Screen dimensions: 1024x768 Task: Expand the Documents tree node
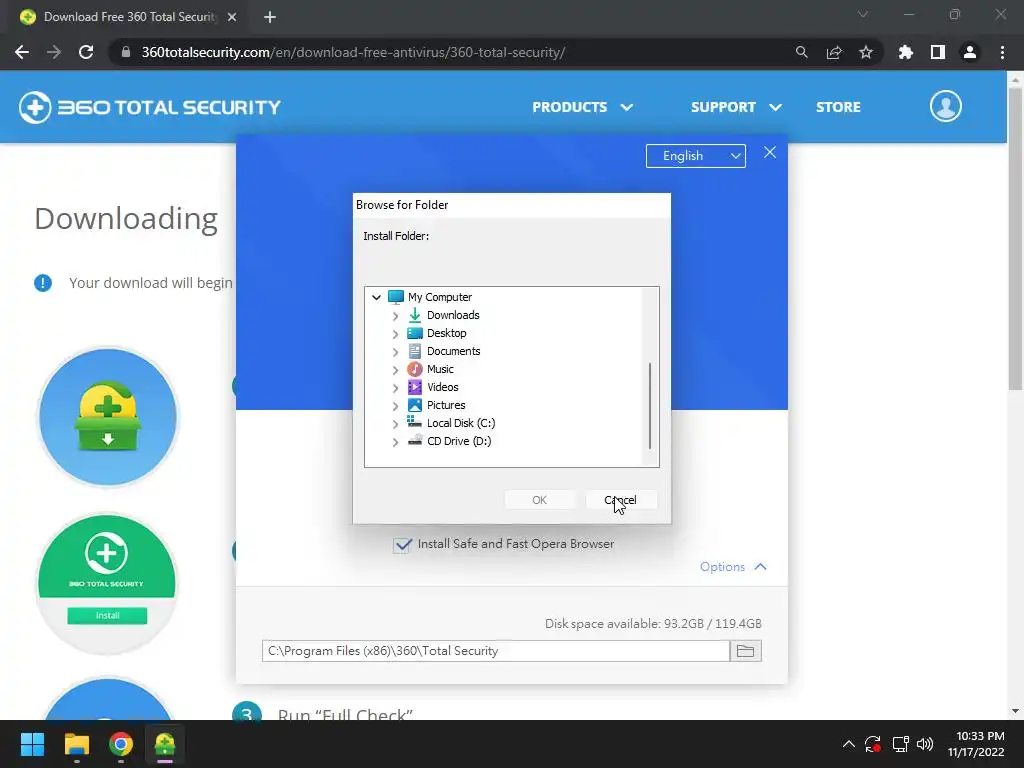pos(395,352)
